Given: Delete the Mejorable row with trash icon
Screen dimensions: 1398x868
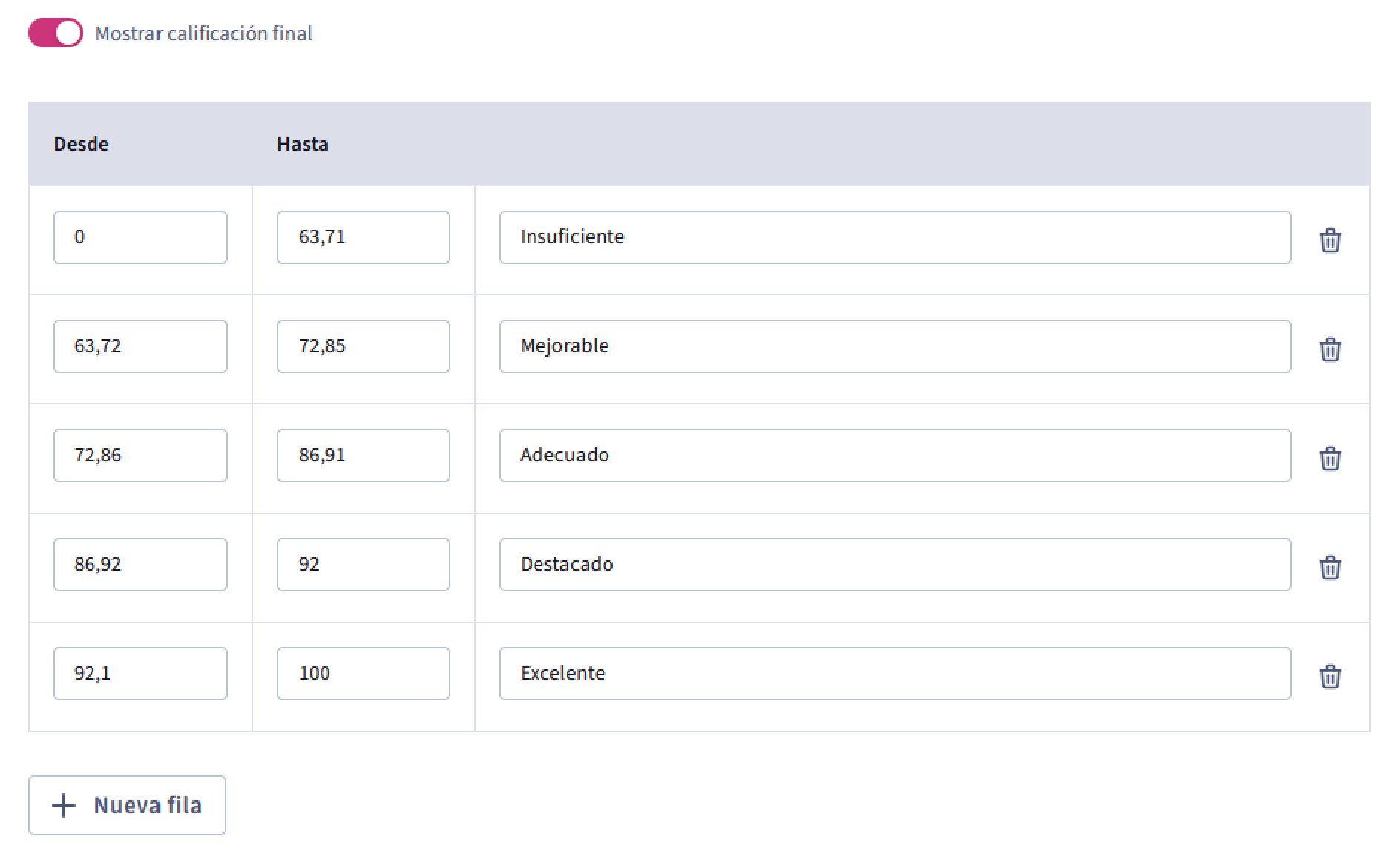Looking at the screenshot, I should click(x=1330, y=349).
